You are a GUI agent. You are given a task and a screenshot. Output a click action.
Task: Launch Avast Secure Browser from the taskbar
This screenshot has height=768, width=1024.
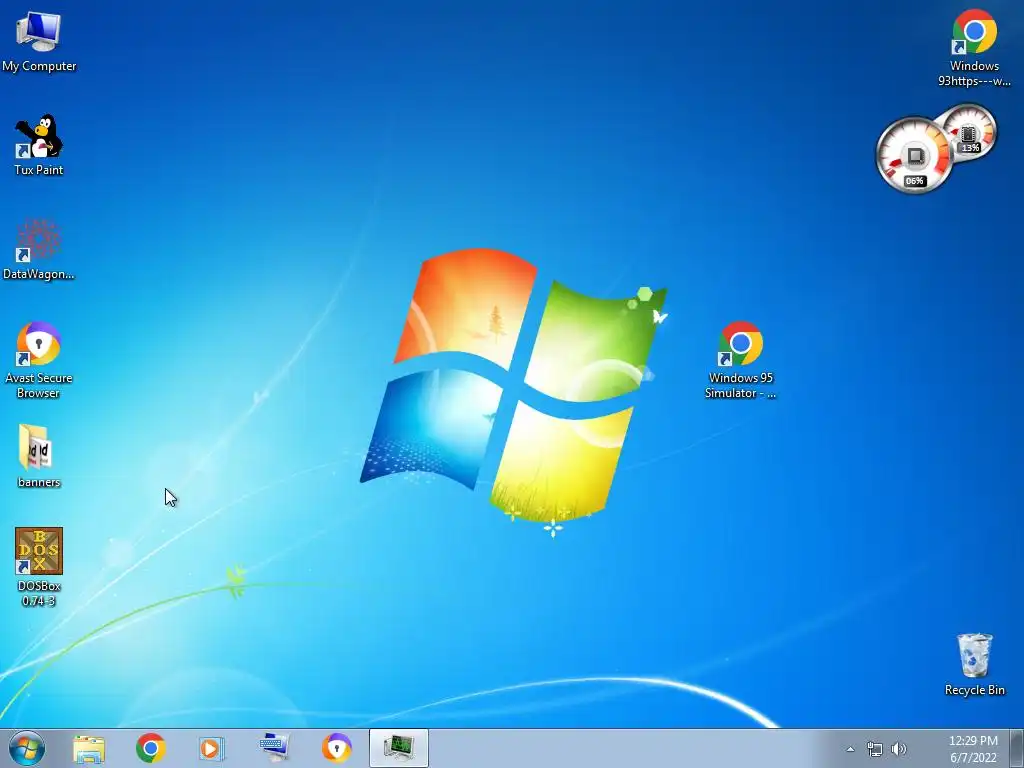click(x=336, y=748)
